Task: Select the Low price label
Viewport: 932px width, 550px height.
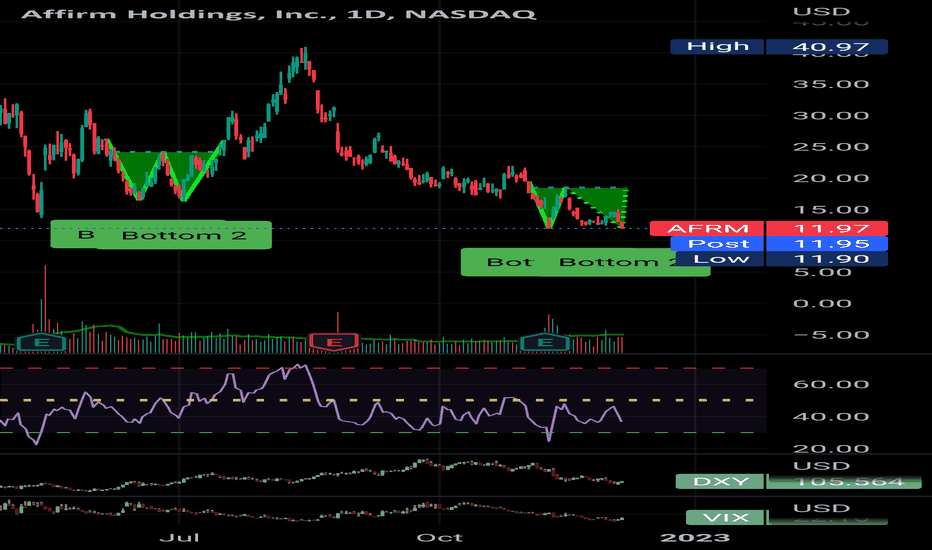Action: pyautogui.click(x=720, y=259)
